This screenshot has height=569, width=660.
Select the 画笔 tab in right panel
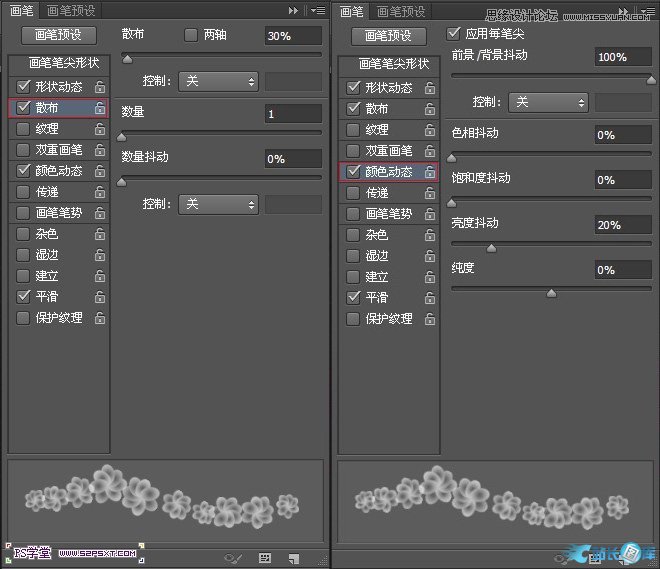351,11
